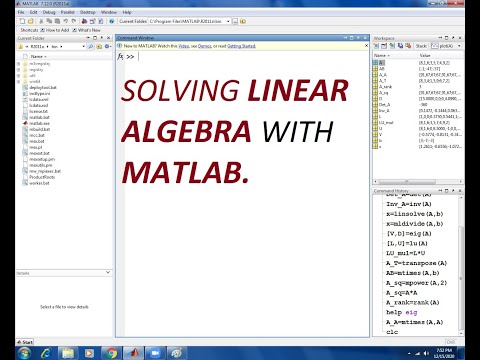Collapse the Details panel chevron
Screen dimensions: 480x360
pyautogui.click(x=108, y=272)
